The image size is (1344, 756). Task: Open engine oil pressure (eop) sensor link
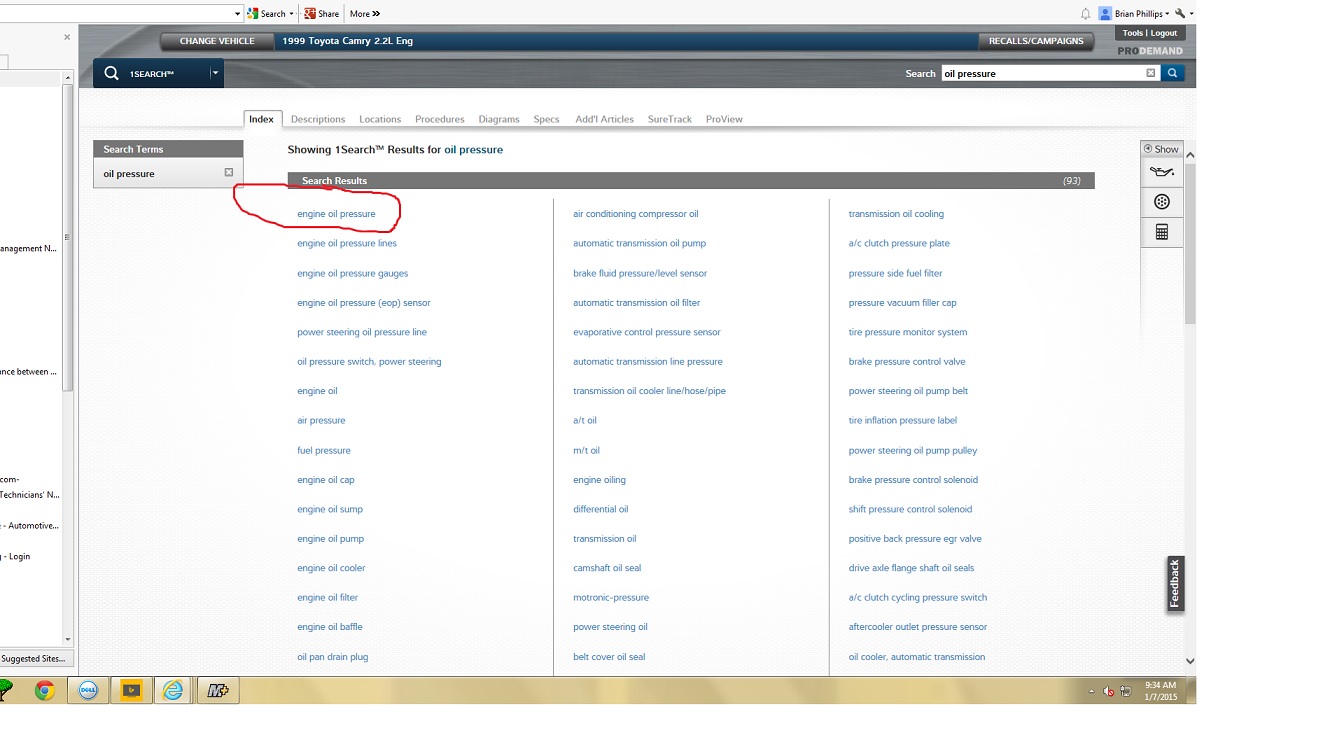tap(364, 302)
